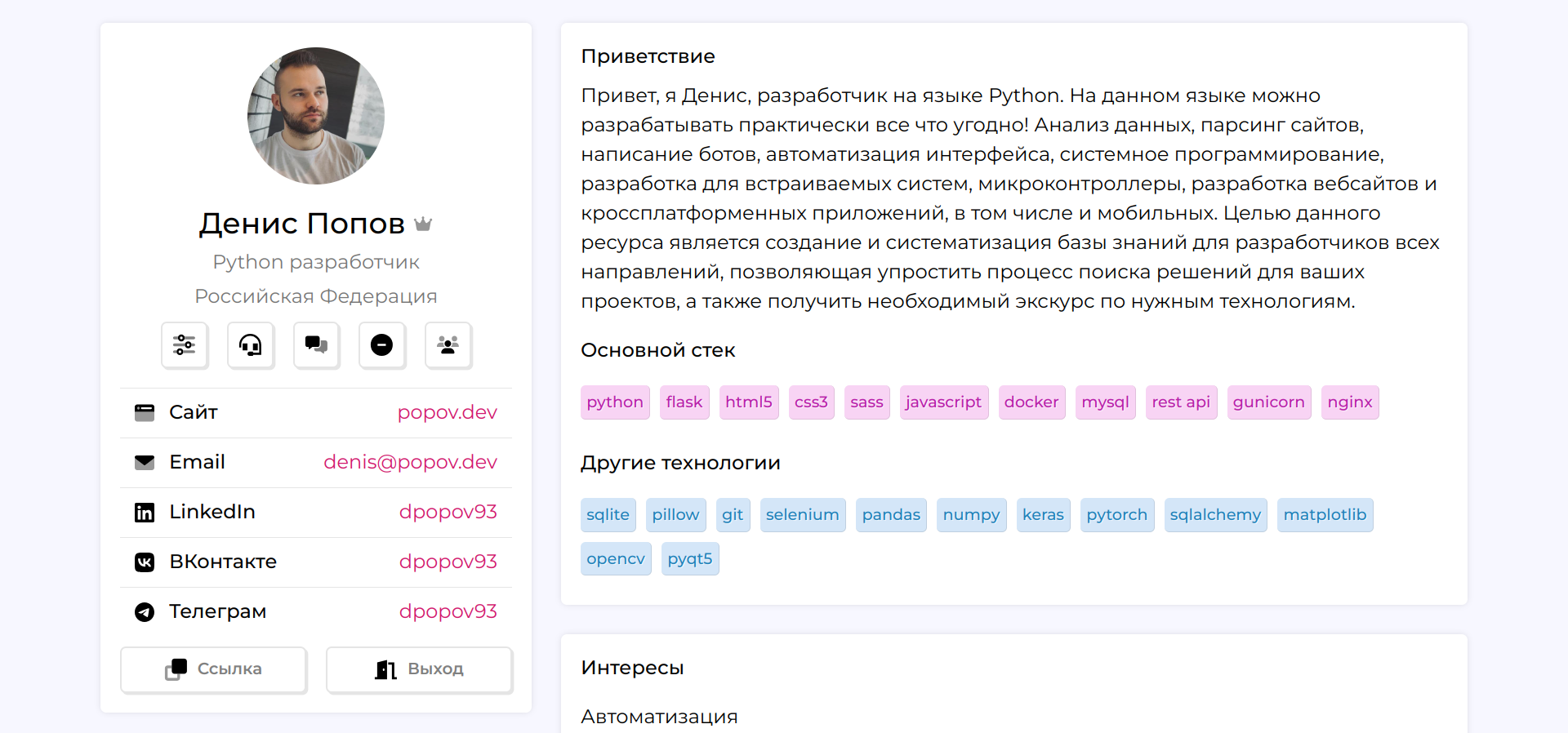This screenshot has width=1568, height=733.
Task: Click the ВКонтакте row label
Action: 223,562
